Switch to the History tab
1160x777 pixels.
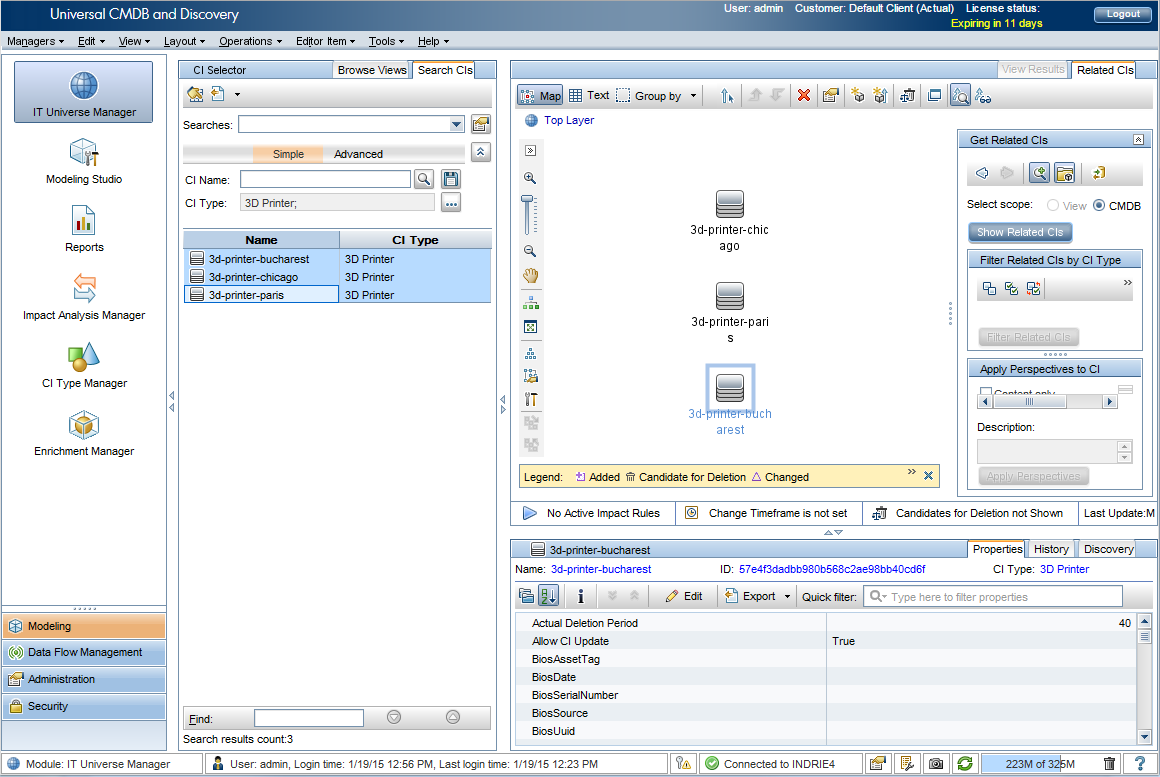click(x=1051, y=549)
